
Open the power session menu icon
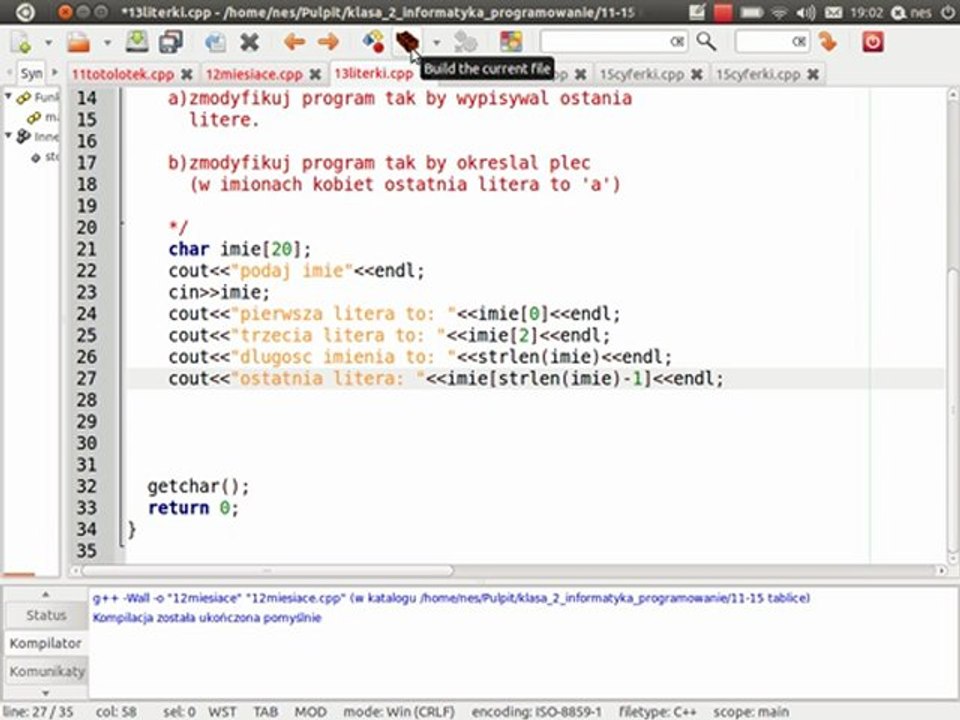tap(947, 12)
